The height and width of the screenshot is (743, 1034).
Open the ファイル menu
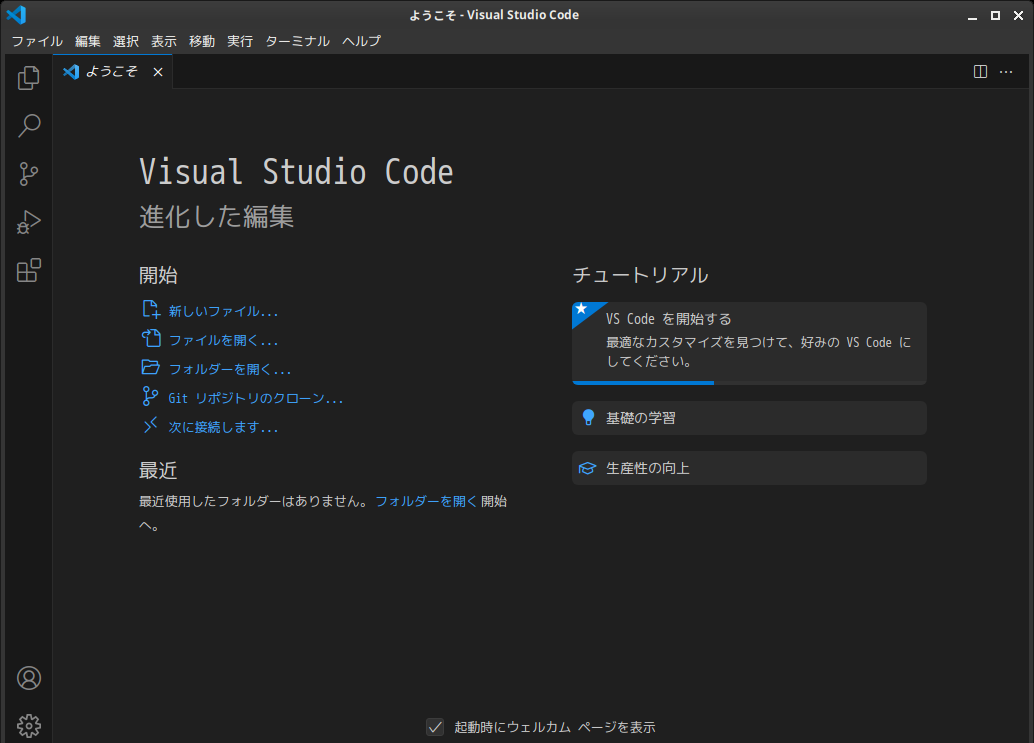click(x=37, y=41)
